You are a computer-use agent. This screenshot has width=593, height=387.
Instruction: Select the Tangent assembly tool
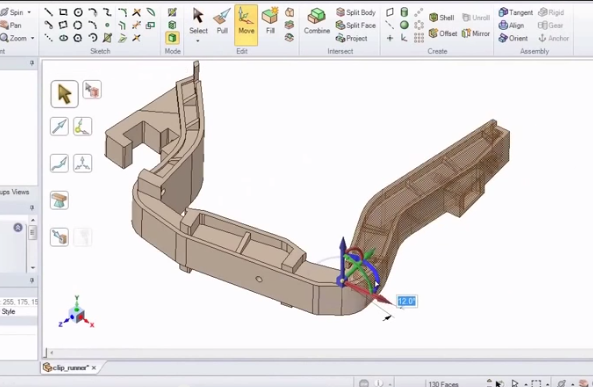pyautogui.click(x=515, y=12)
